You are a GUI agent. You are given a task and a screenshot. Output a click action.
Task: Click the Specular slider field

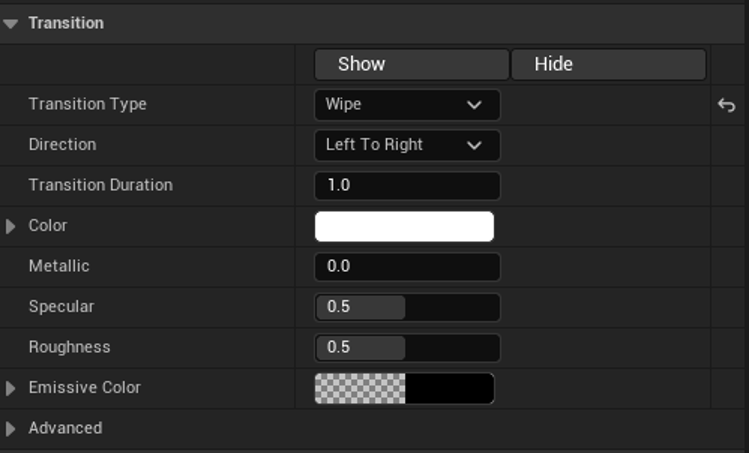tap(406, 307)
